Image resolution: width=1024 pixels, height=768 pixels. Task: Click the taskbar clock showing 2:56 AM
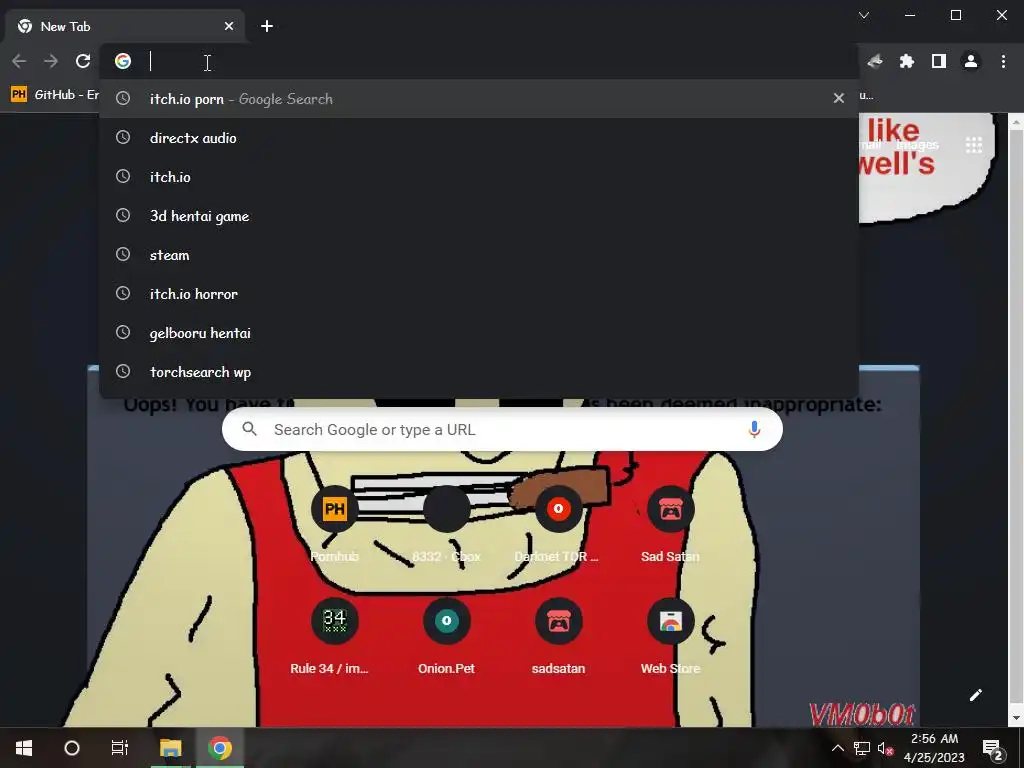tap(934, 748)
